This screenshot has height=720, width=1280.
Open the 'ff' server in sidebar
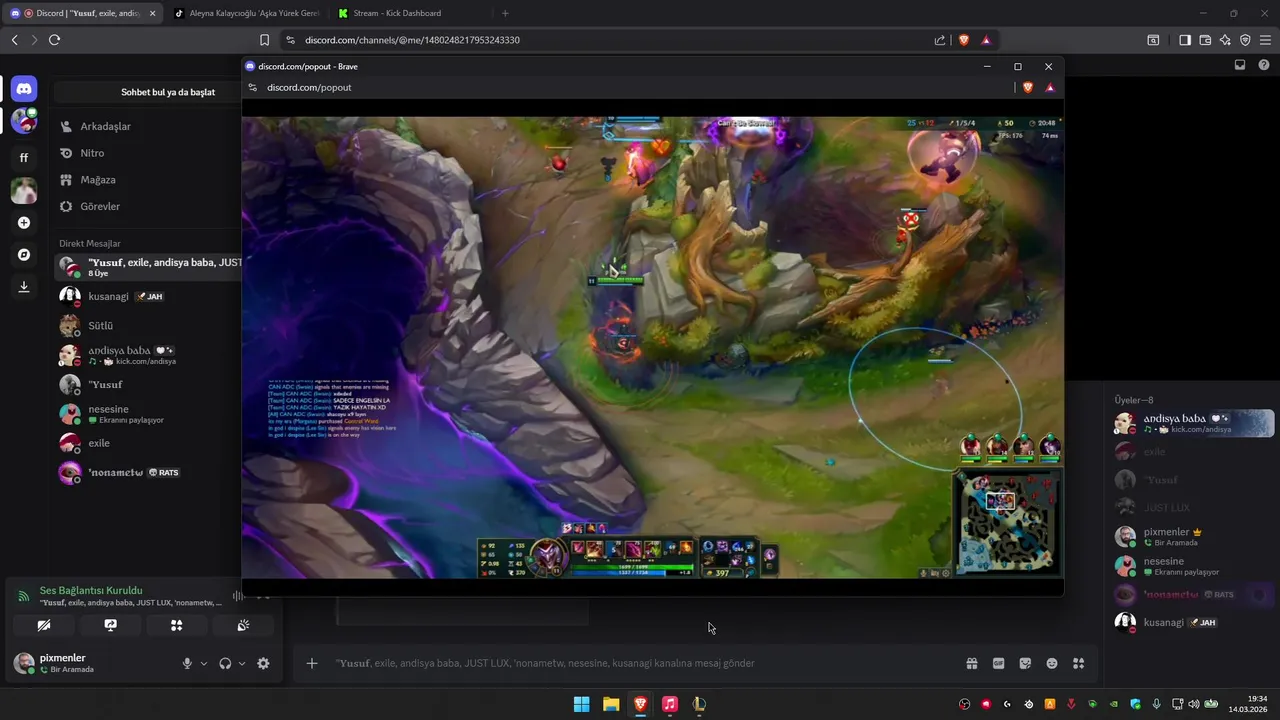[24, 158]
